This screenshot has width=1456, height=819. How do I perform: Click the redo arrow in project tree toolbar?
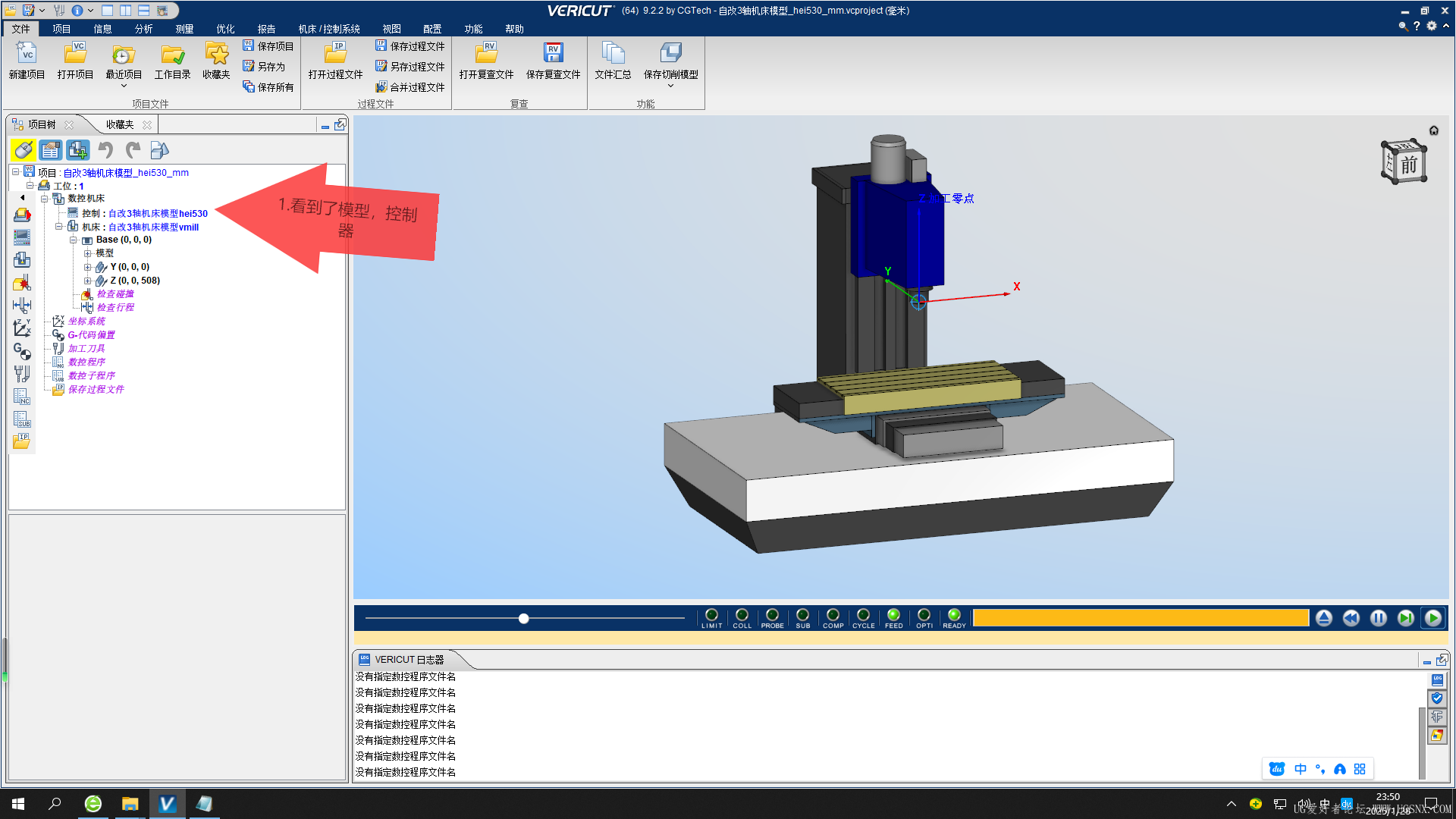tap(133, 150)
